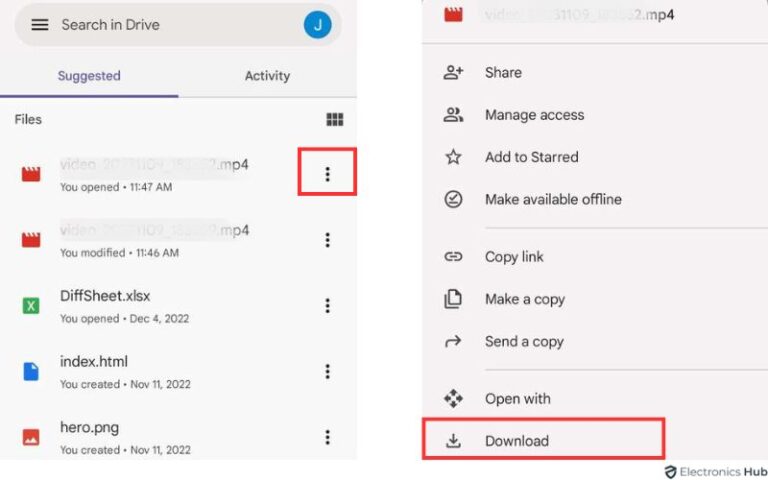
Task: Click the 'You opened • 11:47 AM' text
Action: (x=116, y=187)
